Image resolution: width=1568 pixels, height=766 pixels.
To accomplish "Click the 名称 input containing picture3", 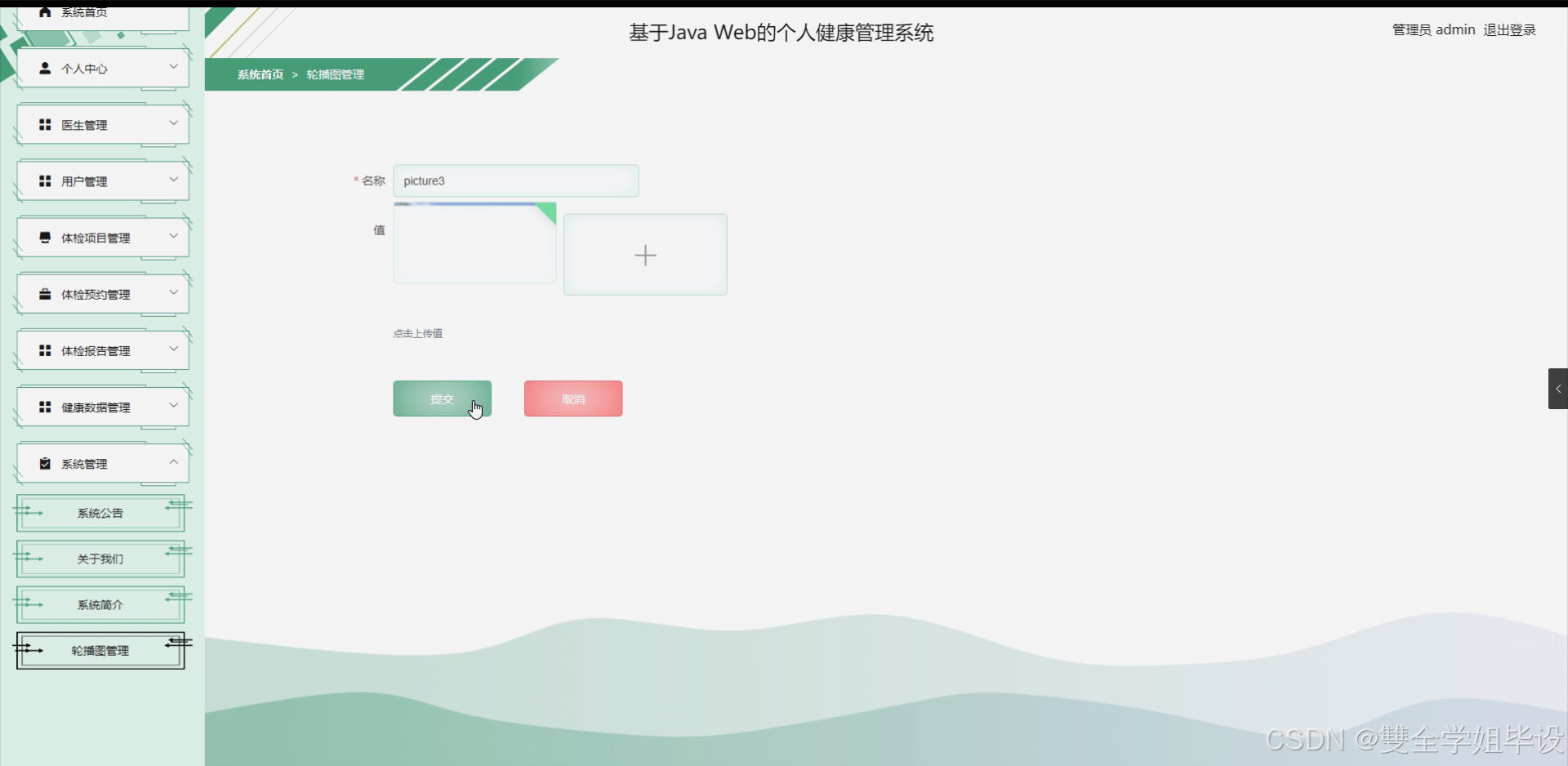I will [516, 180].
